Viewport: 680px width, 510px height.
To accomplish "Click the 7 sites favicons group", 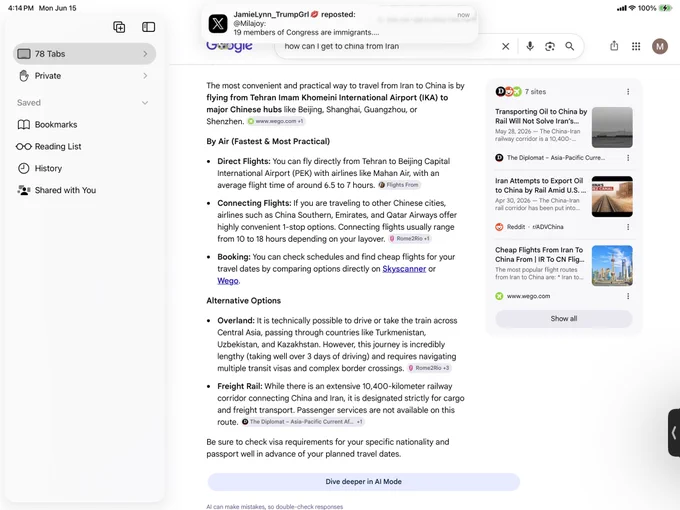I will coord(508,92).
